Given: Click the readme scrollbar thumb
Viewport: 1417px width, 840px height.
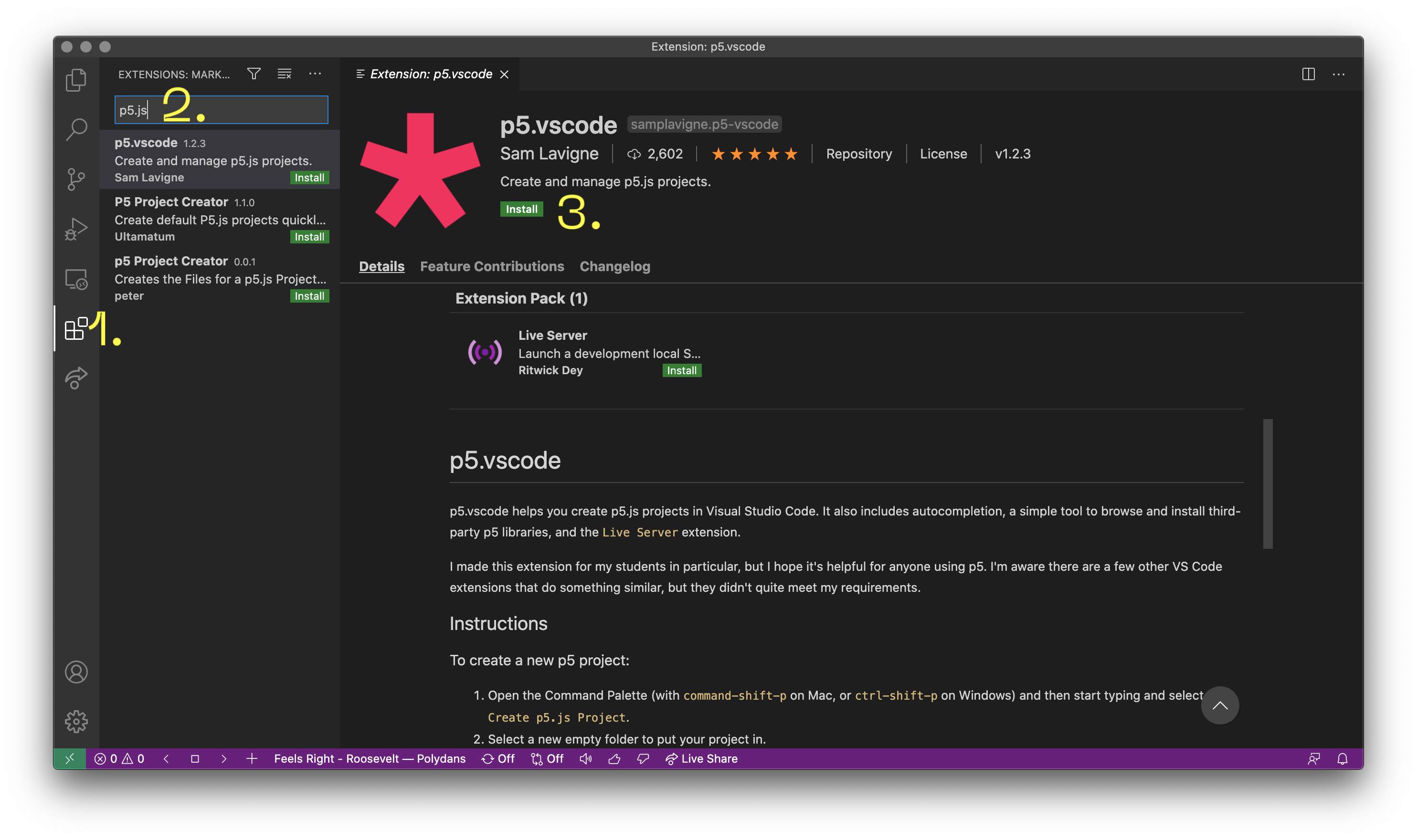Looking at the screenshot, I should 1267,484.
